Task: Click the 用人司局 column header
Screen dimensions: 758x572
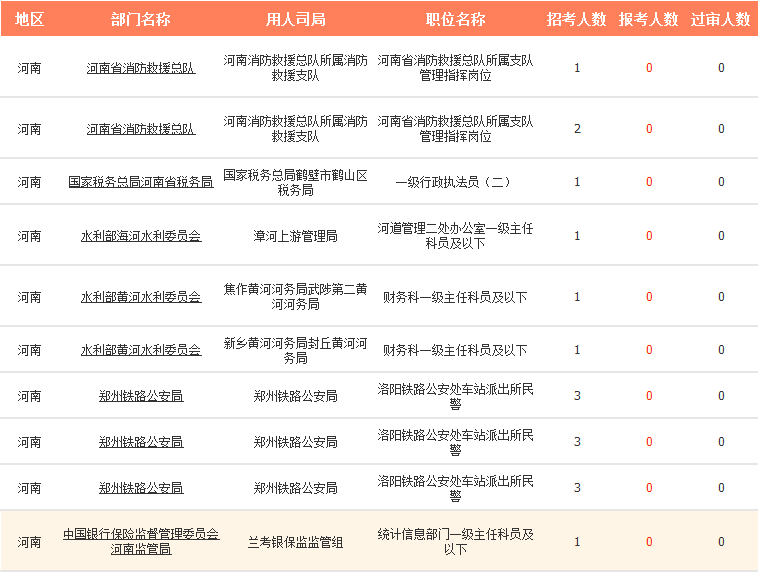Action: [x=295, y=19]
